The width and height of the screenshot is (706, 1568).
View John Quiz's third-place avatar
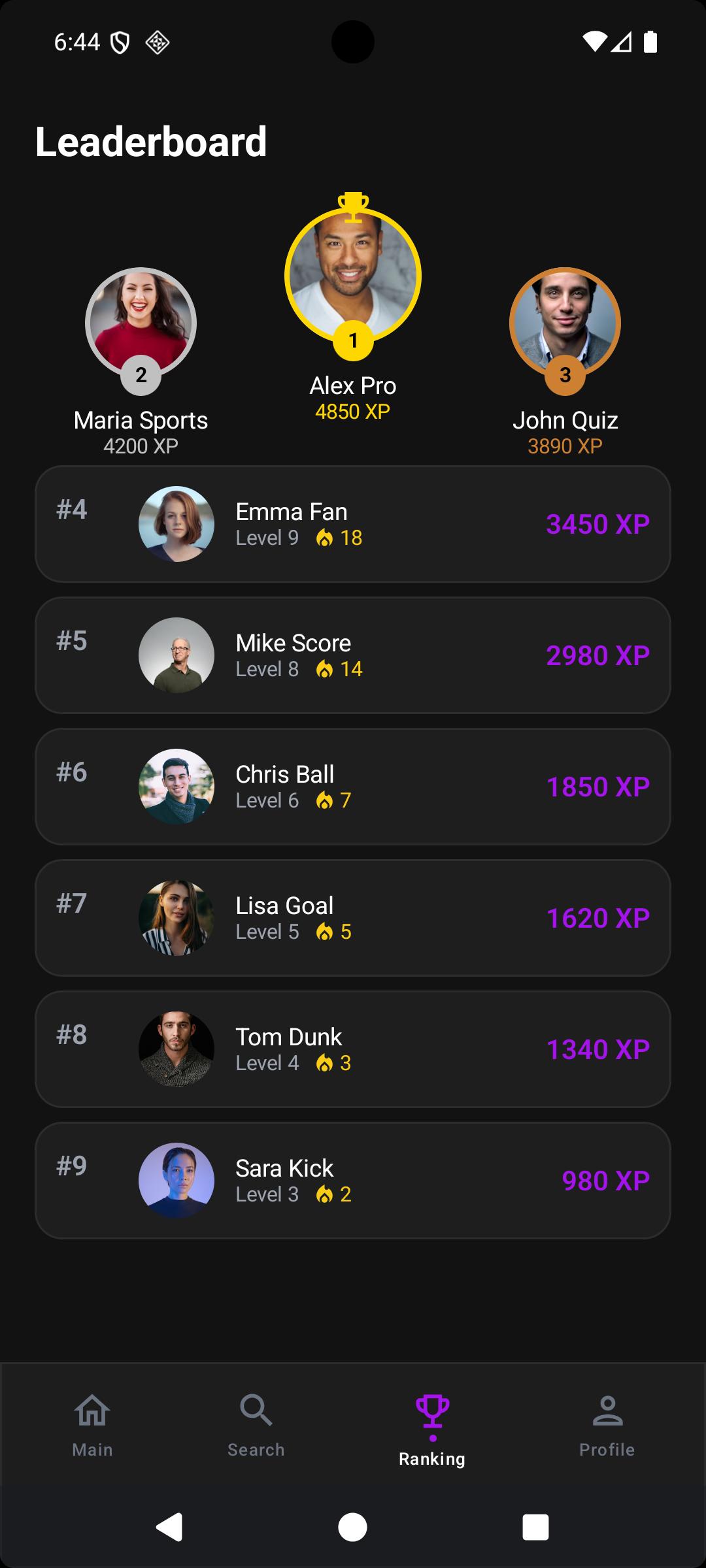click(565, 320)
